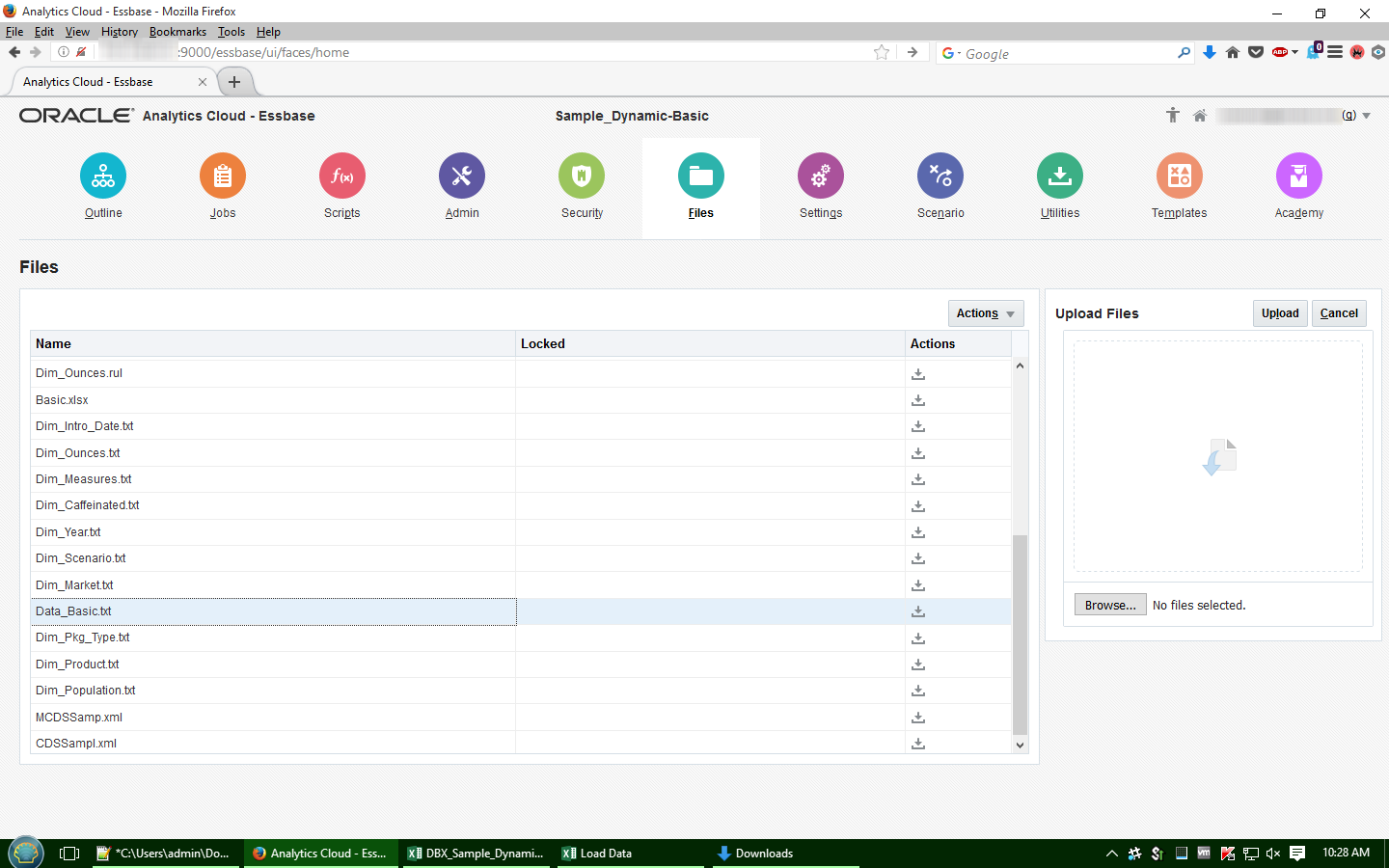Cancel the file upload
The height and width of the screenshot is (868, 1389).
pyautogui.click(x=1339, y=313)
